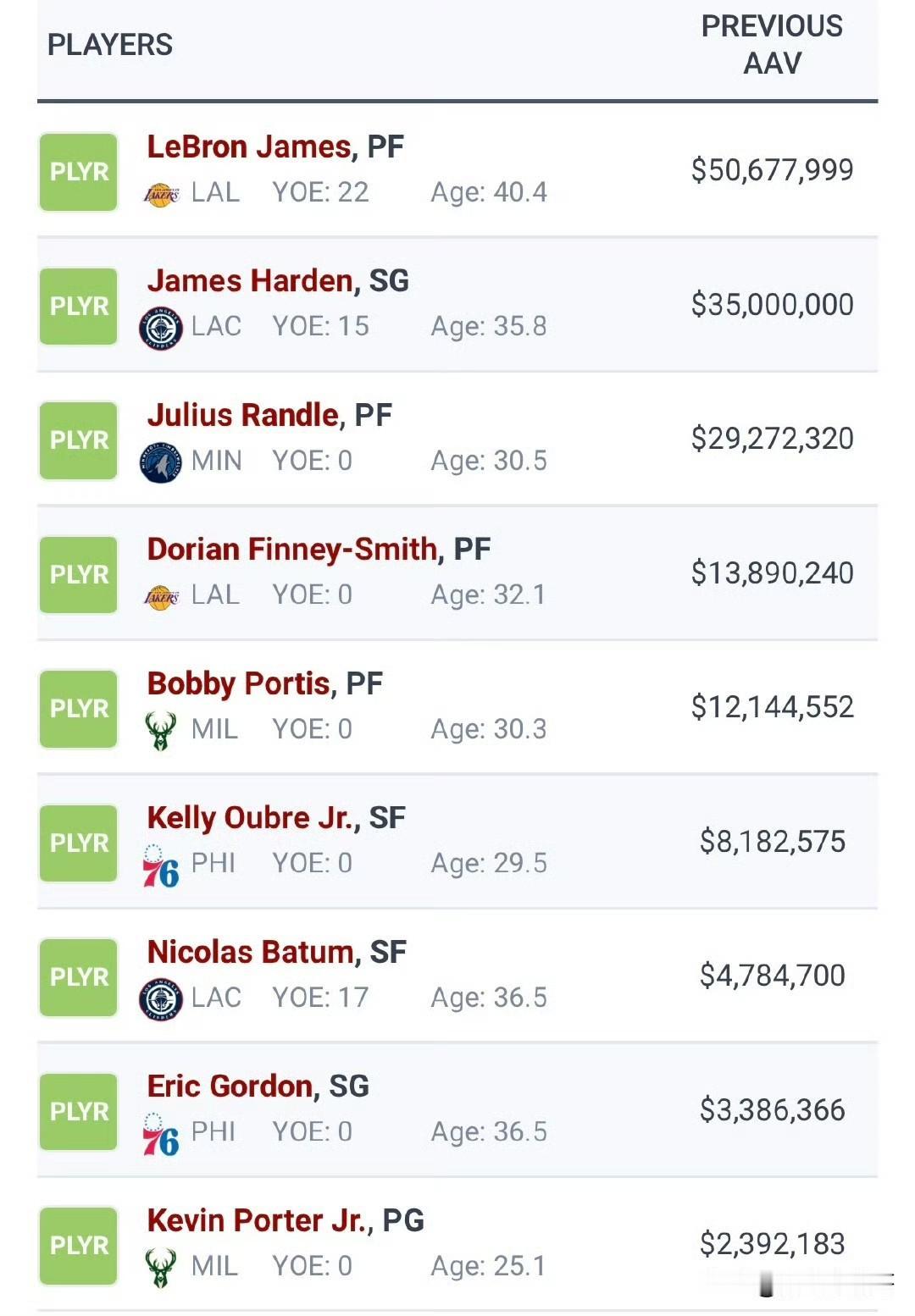Click the Timberwolves logo next to Julius Randle

tap(161, 462)
